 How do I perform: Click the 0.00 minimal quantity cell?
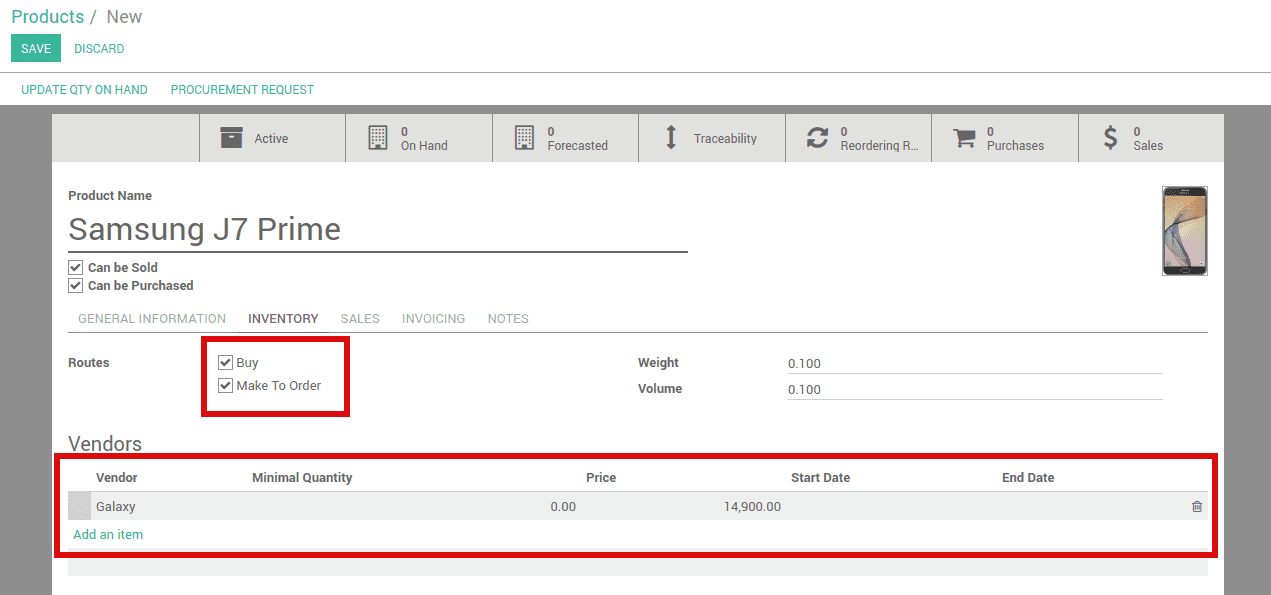(563, 507)
